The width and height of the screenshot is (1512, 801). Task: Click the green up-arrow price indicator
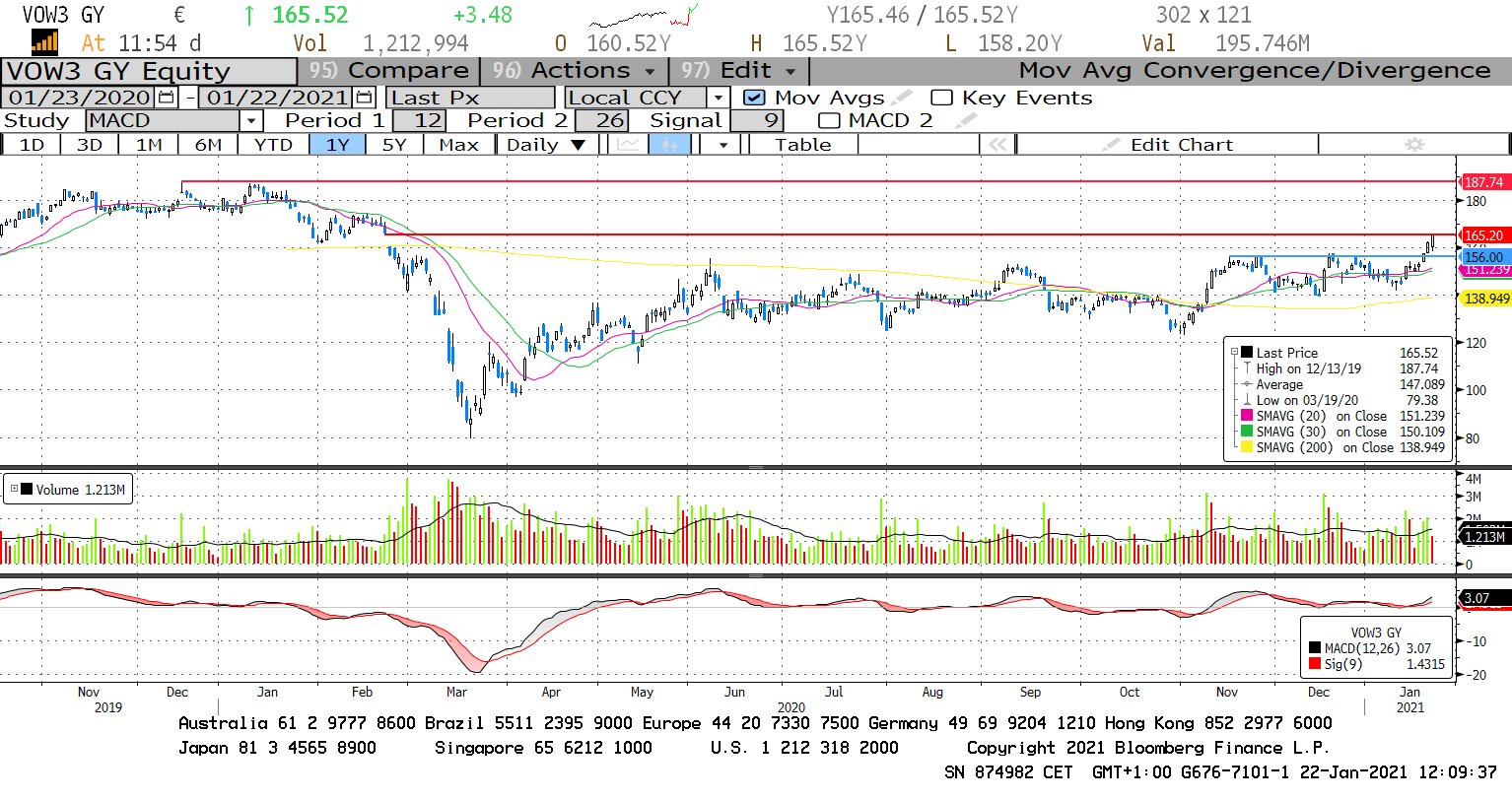pos(249,15)
